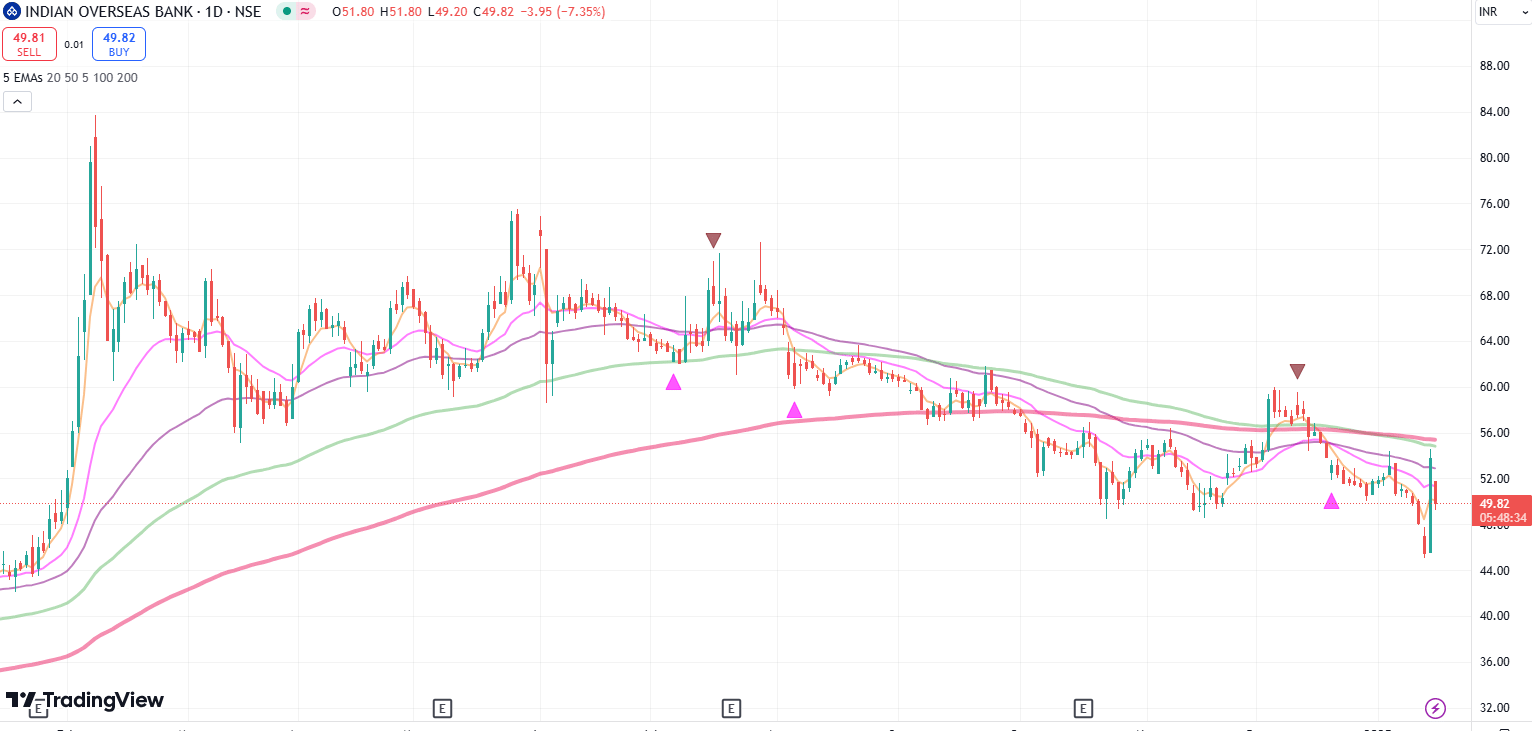Select the −3.95 (−7.35%) change value

562,12
